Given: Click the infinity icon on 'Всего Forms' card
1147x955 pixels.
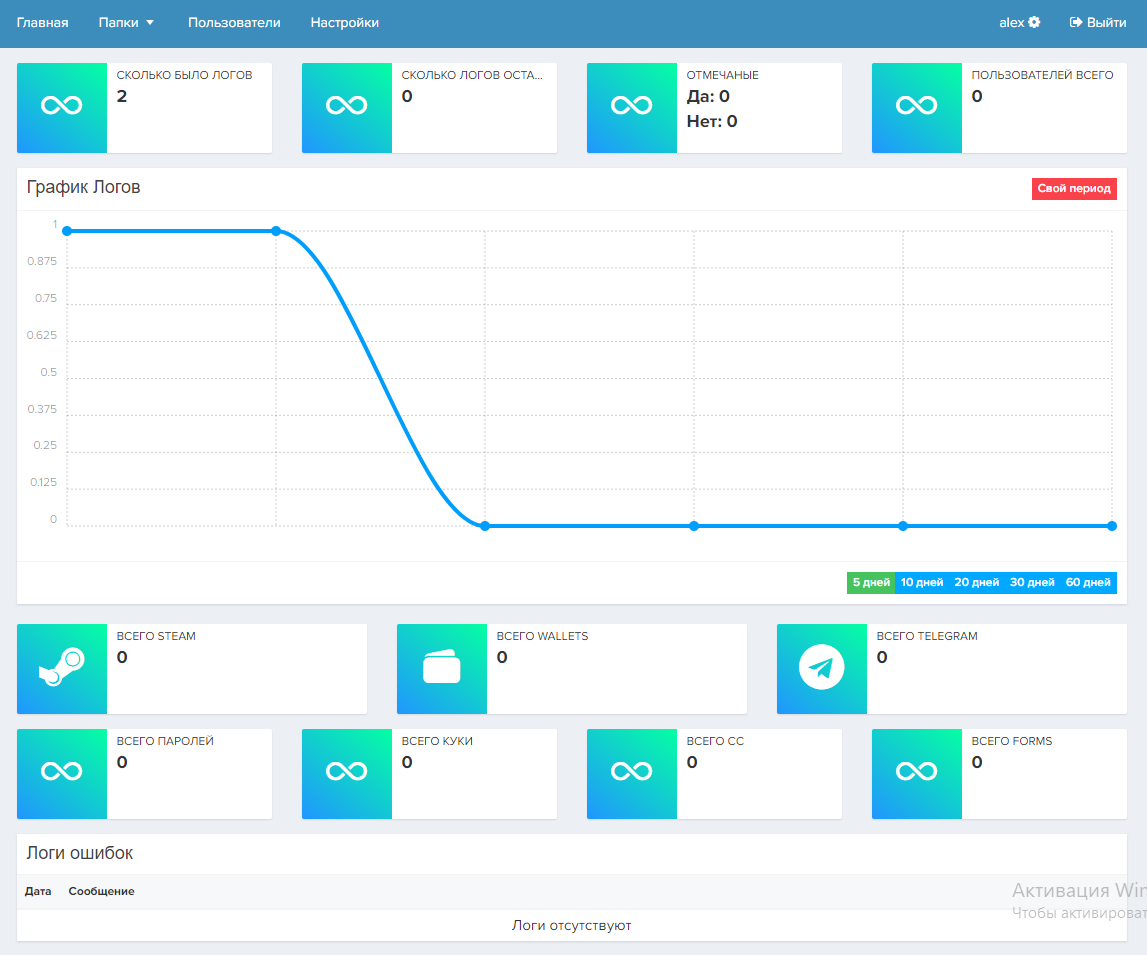Looking at the screenshot, I should pos(917,771).
